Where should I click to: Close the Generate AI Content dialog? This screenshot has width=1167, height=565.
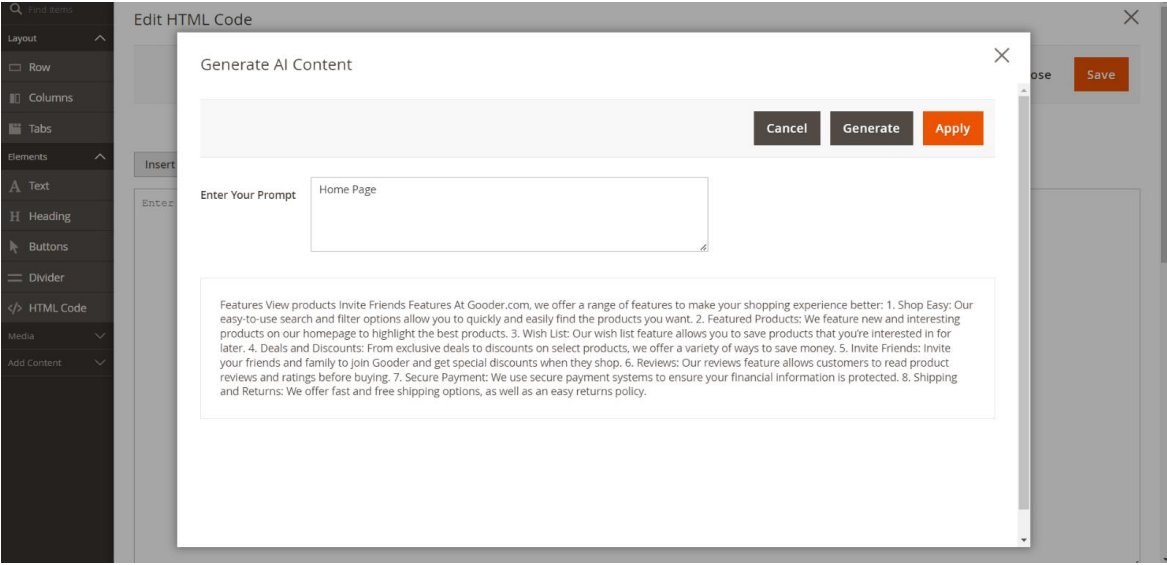[x=1001, y=56]
